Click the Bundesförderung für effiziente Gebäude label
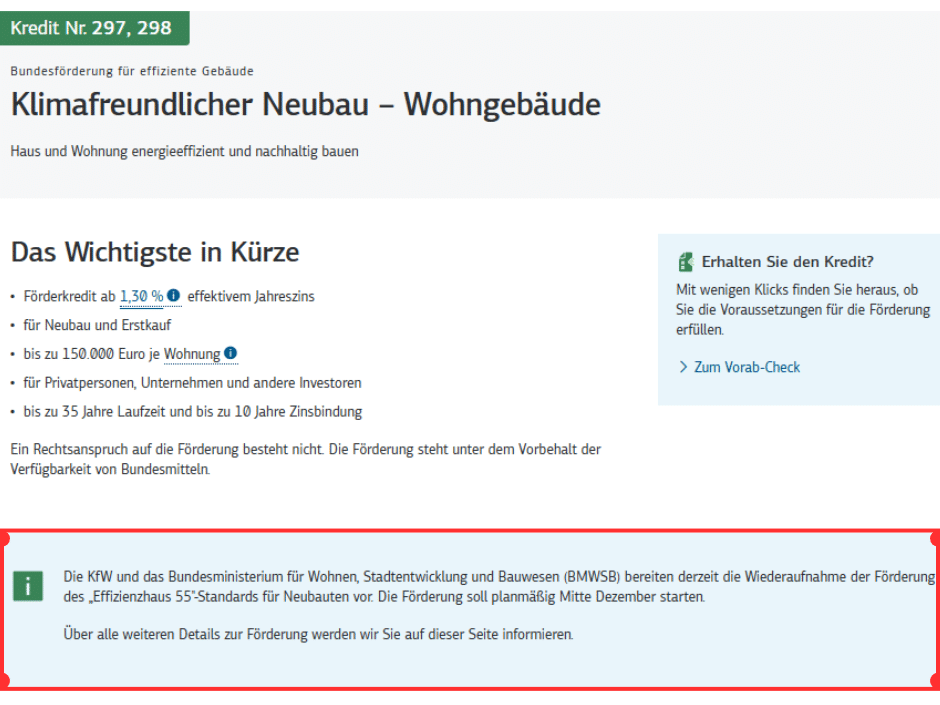Viewport: 940px width, 705px height. [132, 71]
